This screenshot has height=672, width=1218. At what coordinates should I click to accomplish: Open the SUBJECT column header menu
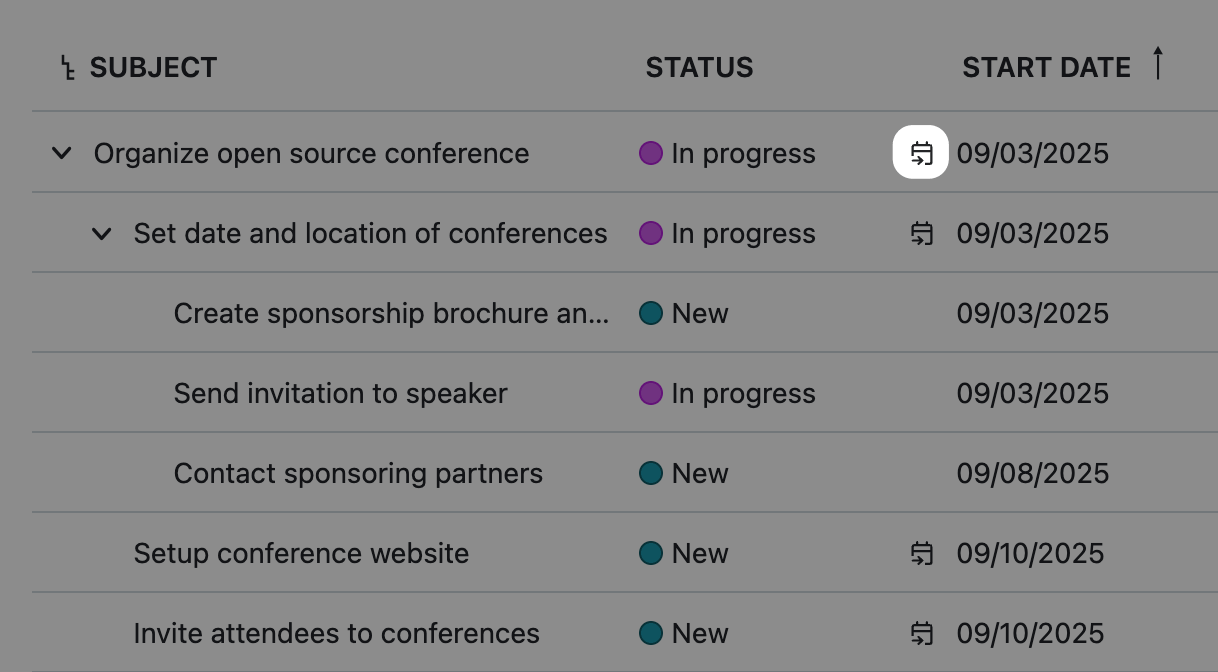(x=153, y=68)
